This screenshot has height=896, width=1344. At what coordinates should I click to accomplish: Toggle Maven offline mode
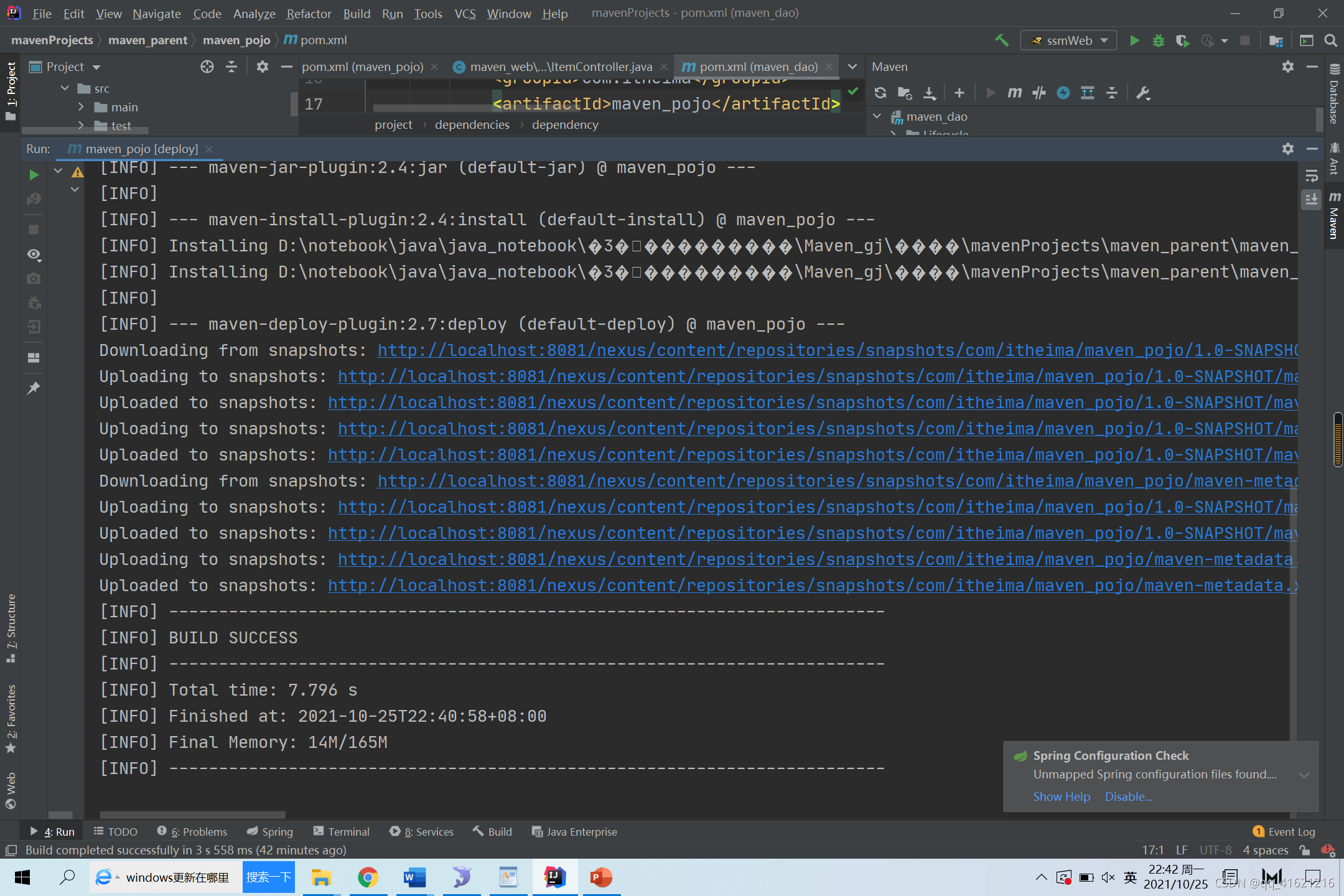point(1063,93)
